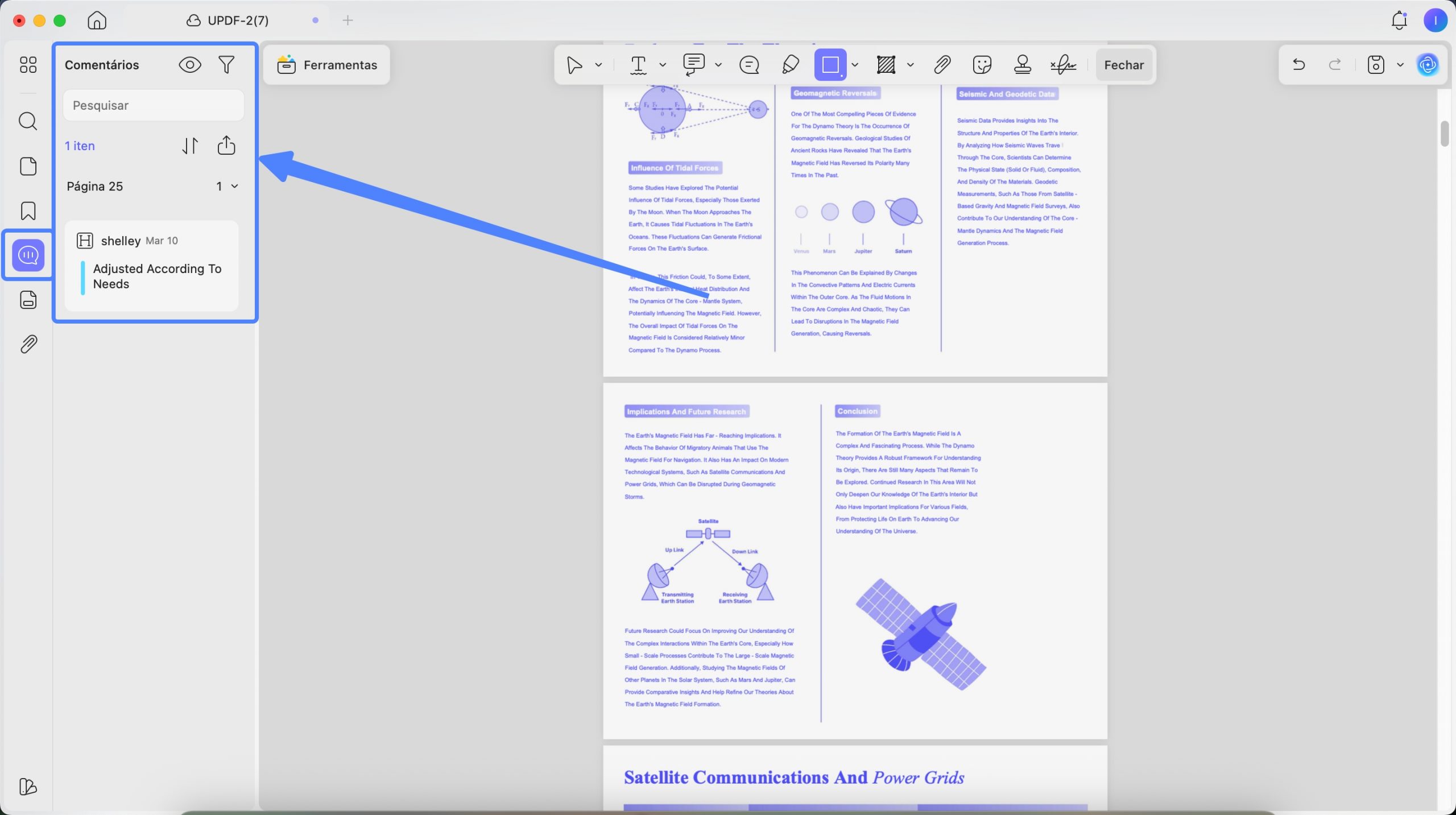
Task: Open the page view sidebar icon
Action: 28,166
